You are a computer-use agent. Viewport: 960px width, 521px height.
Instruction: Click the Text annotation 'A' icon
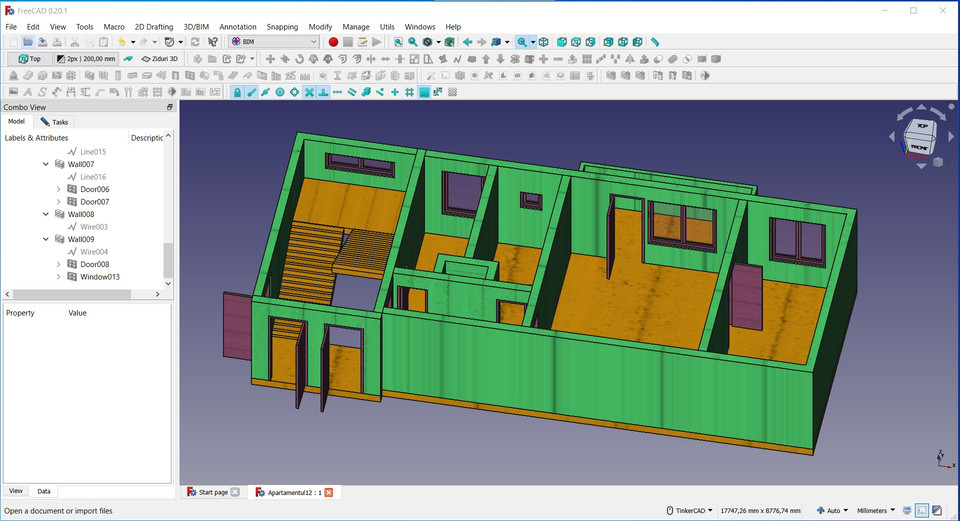click(28, 92)
